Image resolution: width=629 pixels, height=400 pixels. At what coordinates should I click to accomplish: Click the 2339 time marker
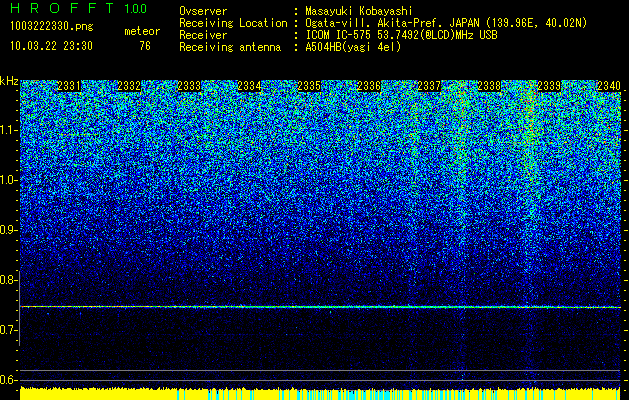pos(549,86)
